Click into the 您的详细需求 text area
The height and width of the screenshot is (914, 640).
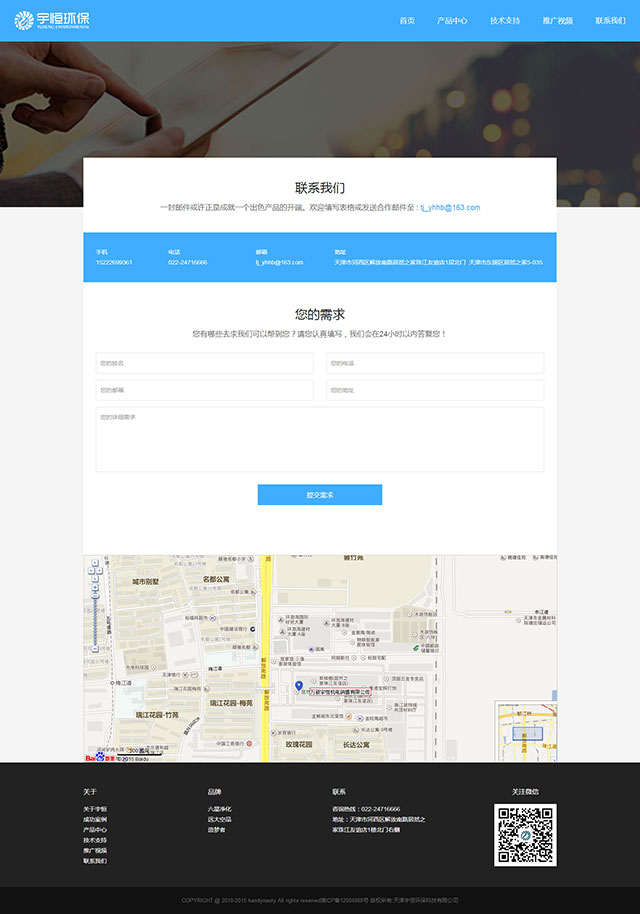pyautogui.click(x=320, y=438)
